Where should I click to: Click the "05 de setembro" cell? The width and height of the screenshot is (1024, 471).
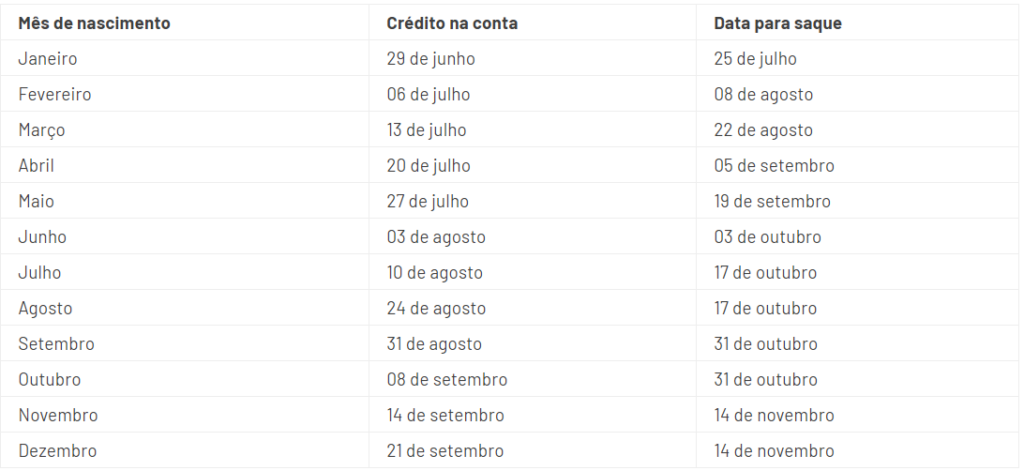click(x=774, y=166)
